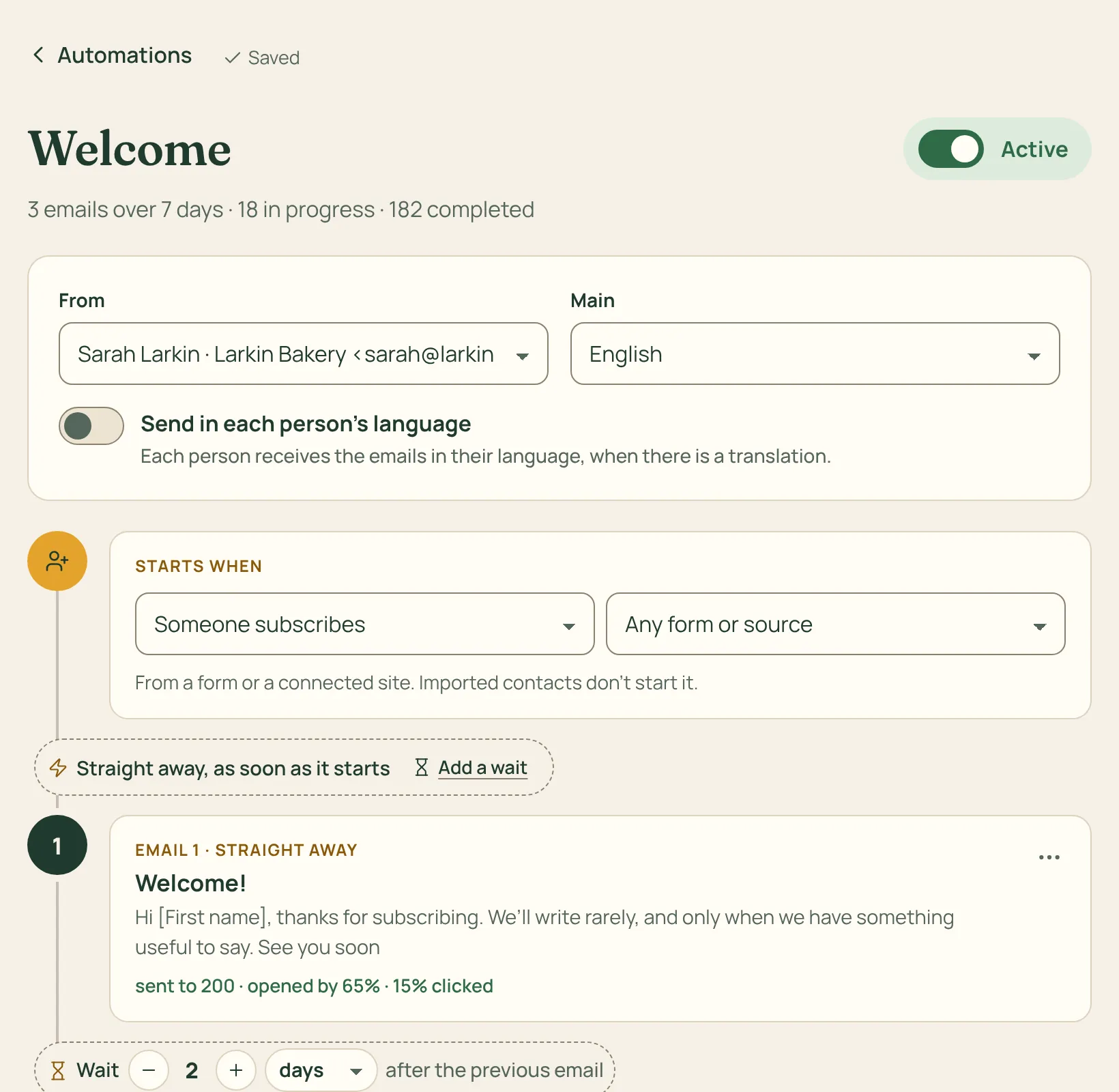The width and height of the screenshot is (1119, 1092).
Task: Open the Email 1 more options menu
Action: 1049,857
